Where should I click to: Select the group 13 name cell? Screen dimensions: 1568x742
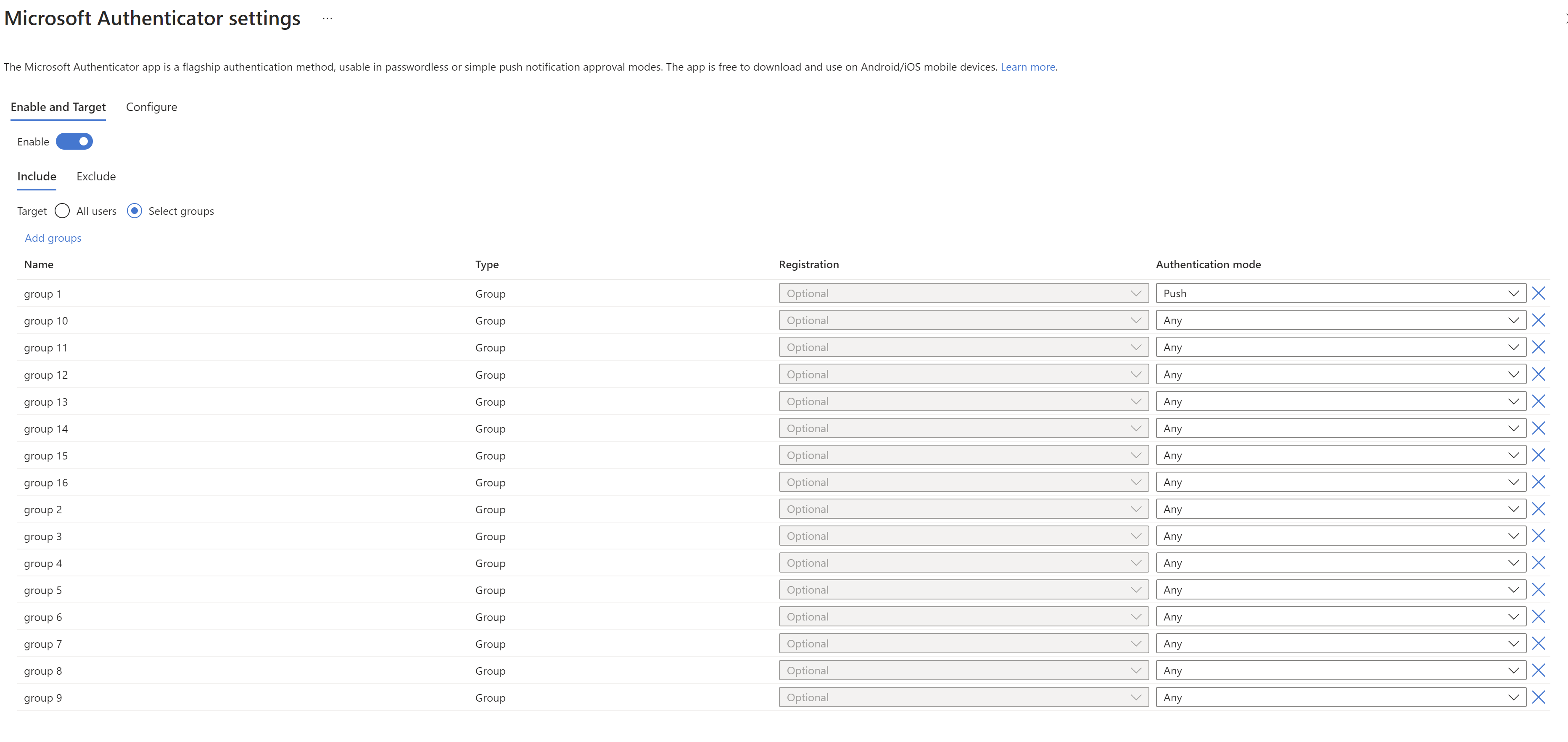(x=46, y=402)
